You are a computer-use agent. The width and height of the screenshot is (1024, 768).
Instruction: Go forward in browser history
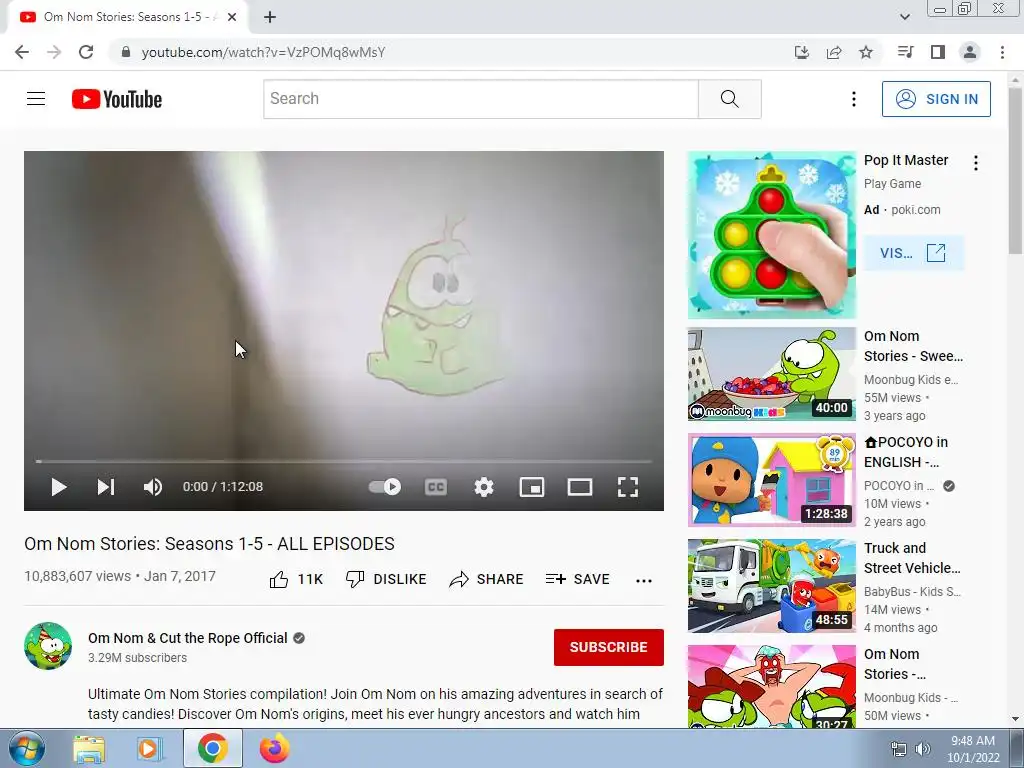(x=54, y=52)
